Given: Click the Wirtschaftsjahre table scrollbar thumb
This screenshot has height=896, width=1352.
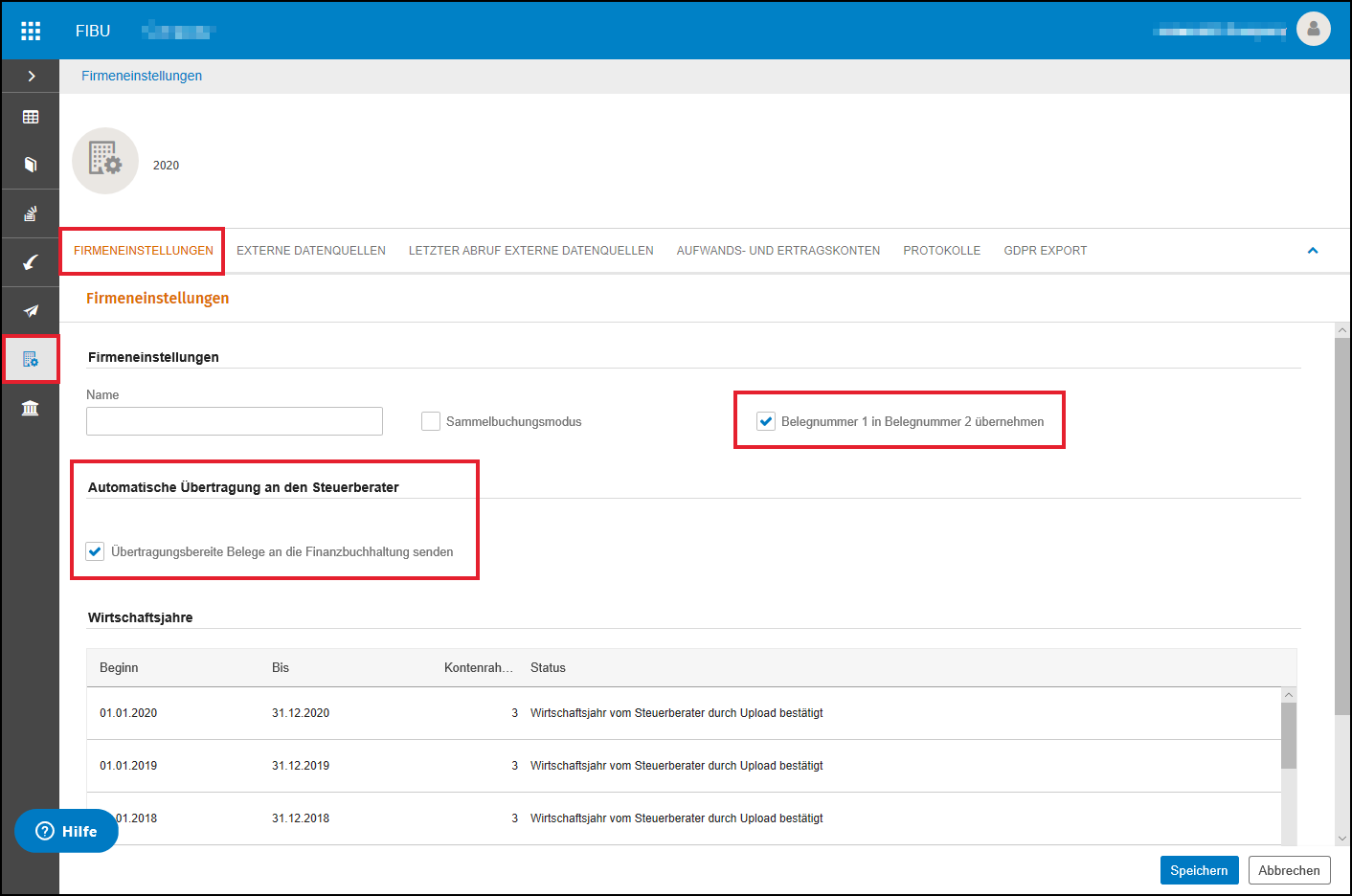Looking at the screenshot, I should [1289, 735].
